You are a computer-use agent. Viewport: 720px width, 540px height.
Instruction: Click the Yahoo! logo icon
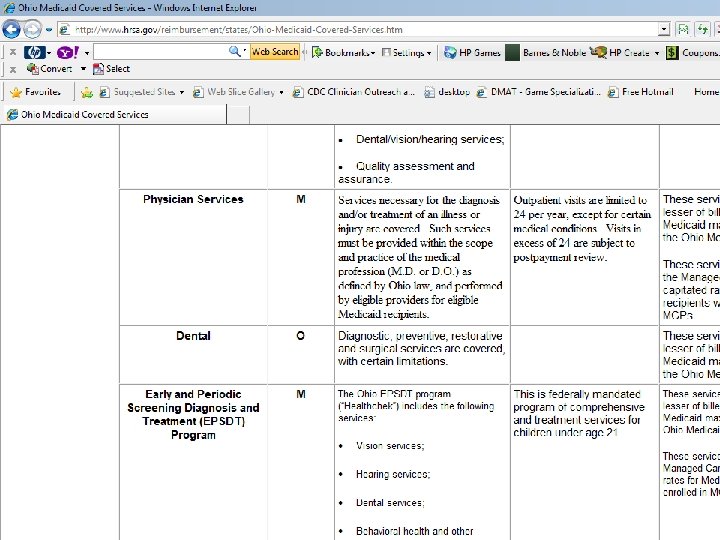(x=68, y=52)
